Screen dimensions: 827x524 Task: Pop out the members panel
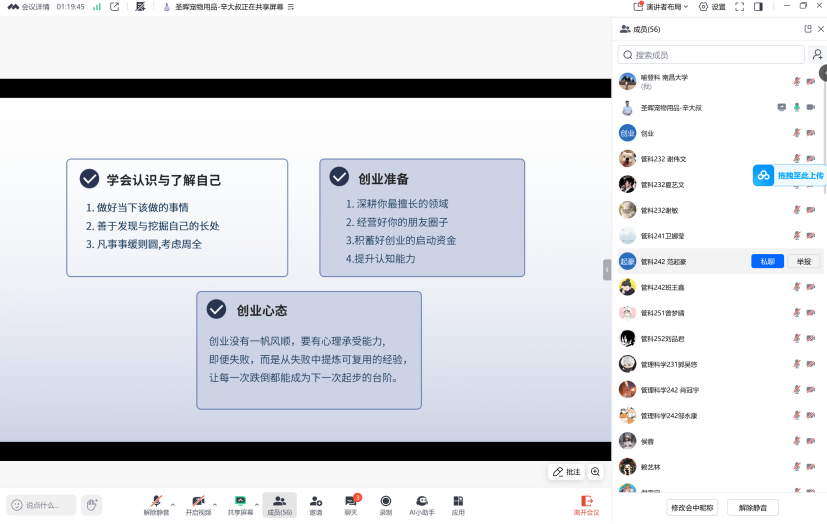[808, 29]
